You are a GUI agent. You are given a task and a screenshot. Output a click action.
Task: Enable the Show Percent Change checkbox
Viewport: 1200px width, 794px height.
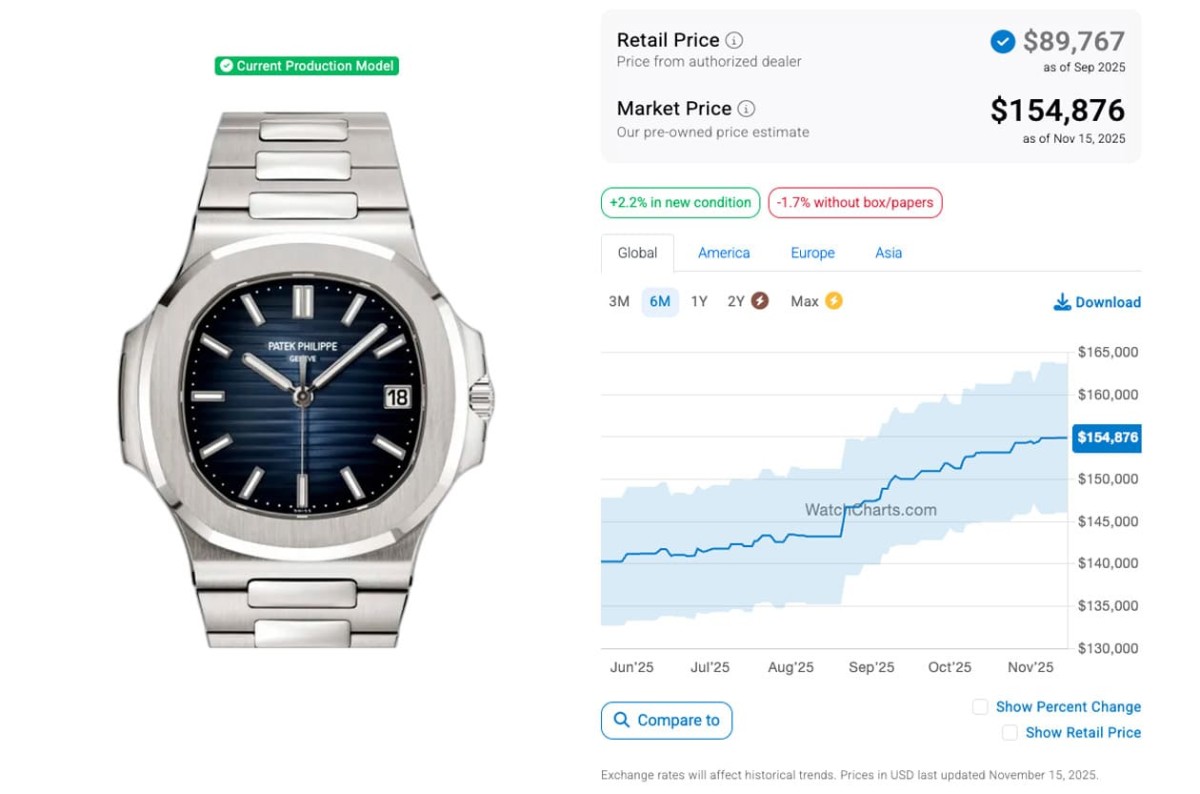(980, 707)
